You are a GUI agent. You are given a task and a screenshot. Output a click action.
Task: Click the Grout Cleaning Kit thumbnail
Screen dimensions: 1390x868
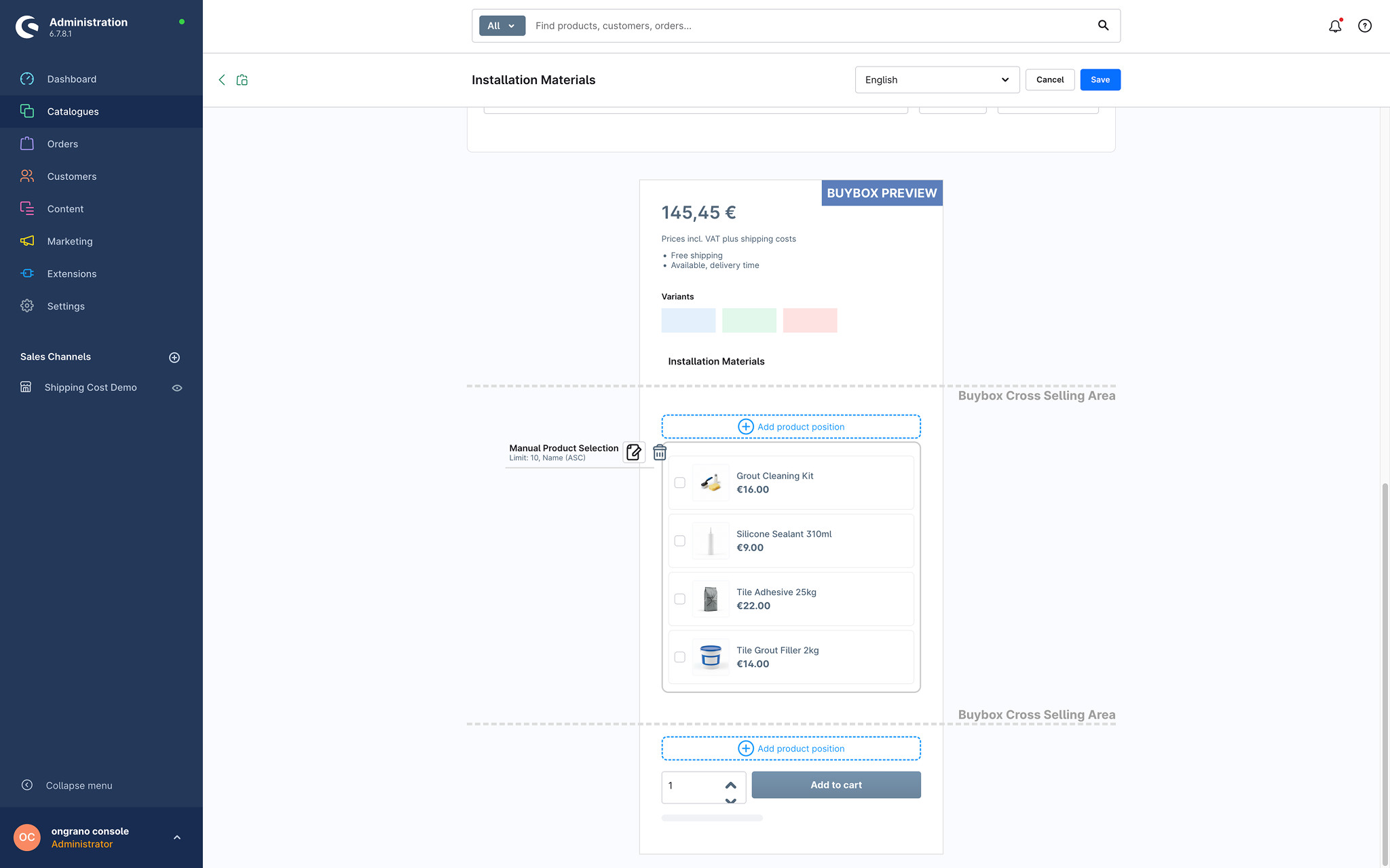pyautogui.click(x=711, y=483)
